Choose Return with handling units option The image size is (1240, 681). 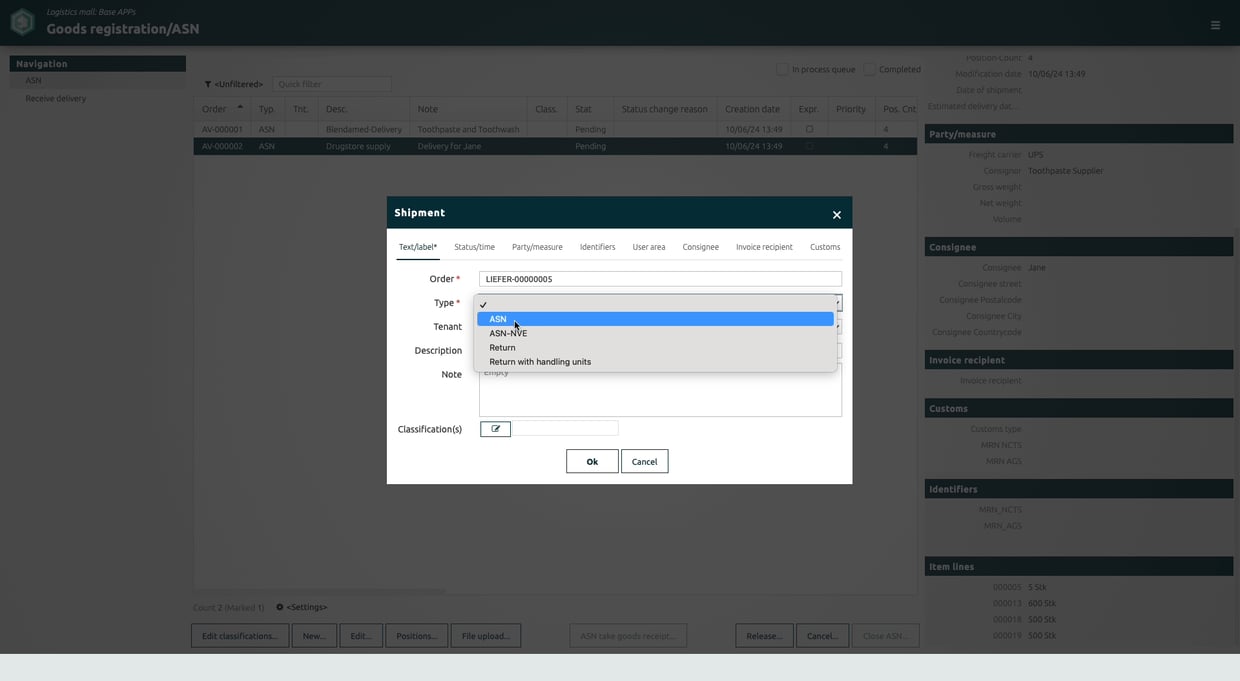[655, 362]
